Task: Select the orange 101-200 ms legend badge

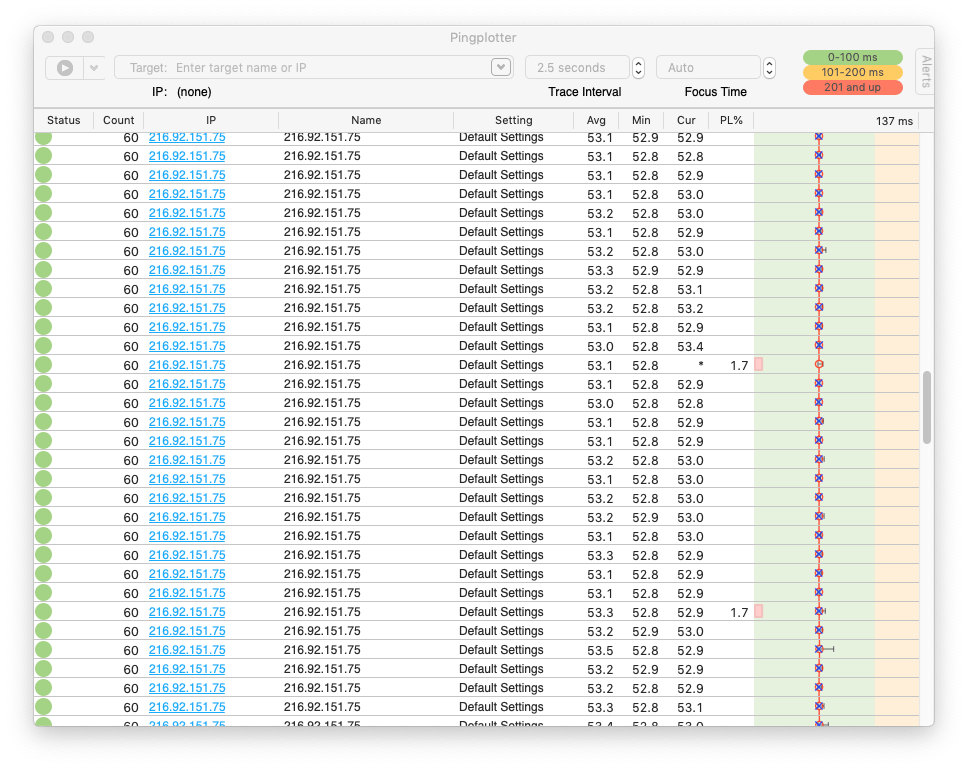Action: 852,72
